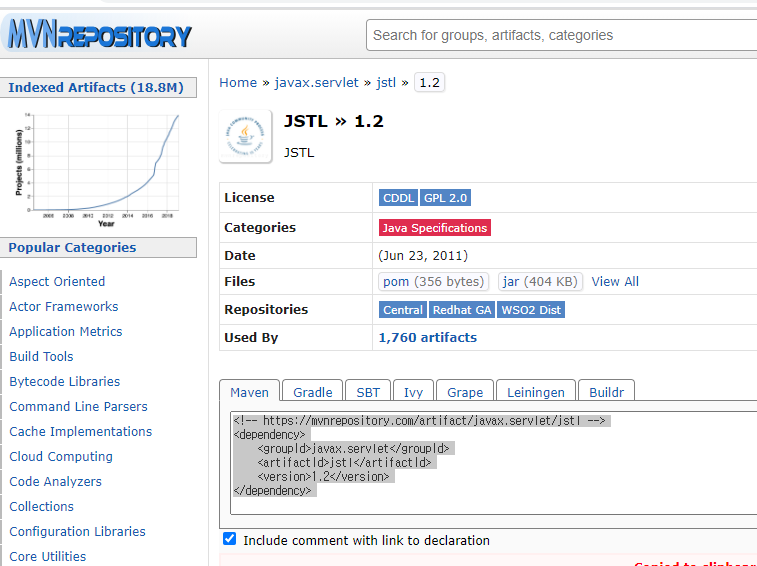Switch to the Grape tab
Viewport: 757px width, 566px height.
[x=465, y=392]
